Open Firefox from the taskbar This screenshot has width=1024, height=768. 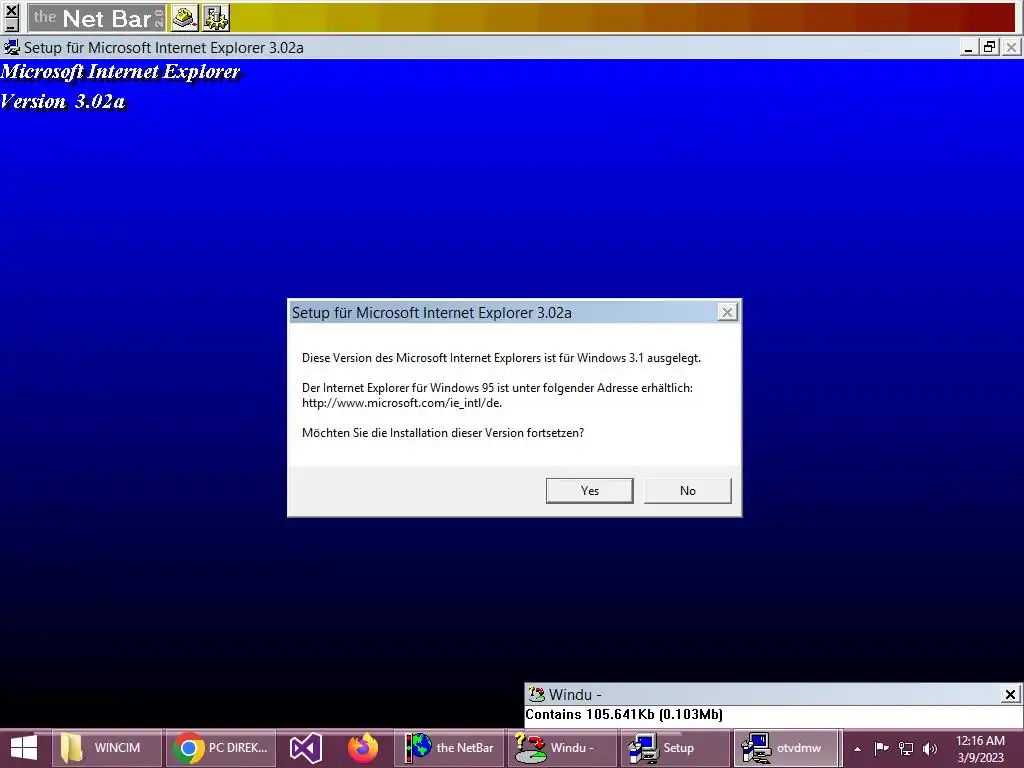click(362, 748)
